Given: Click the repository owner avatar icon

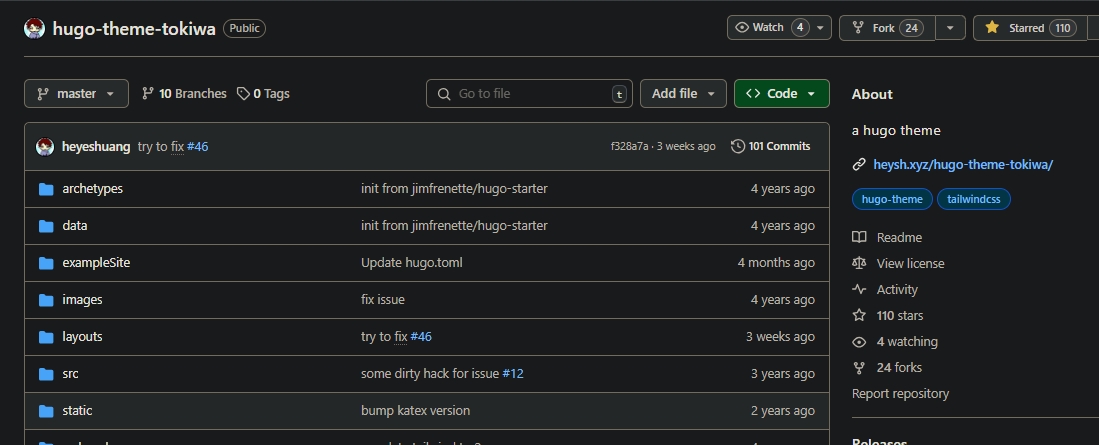Looking at the screenshot, I should click(34, 28).
